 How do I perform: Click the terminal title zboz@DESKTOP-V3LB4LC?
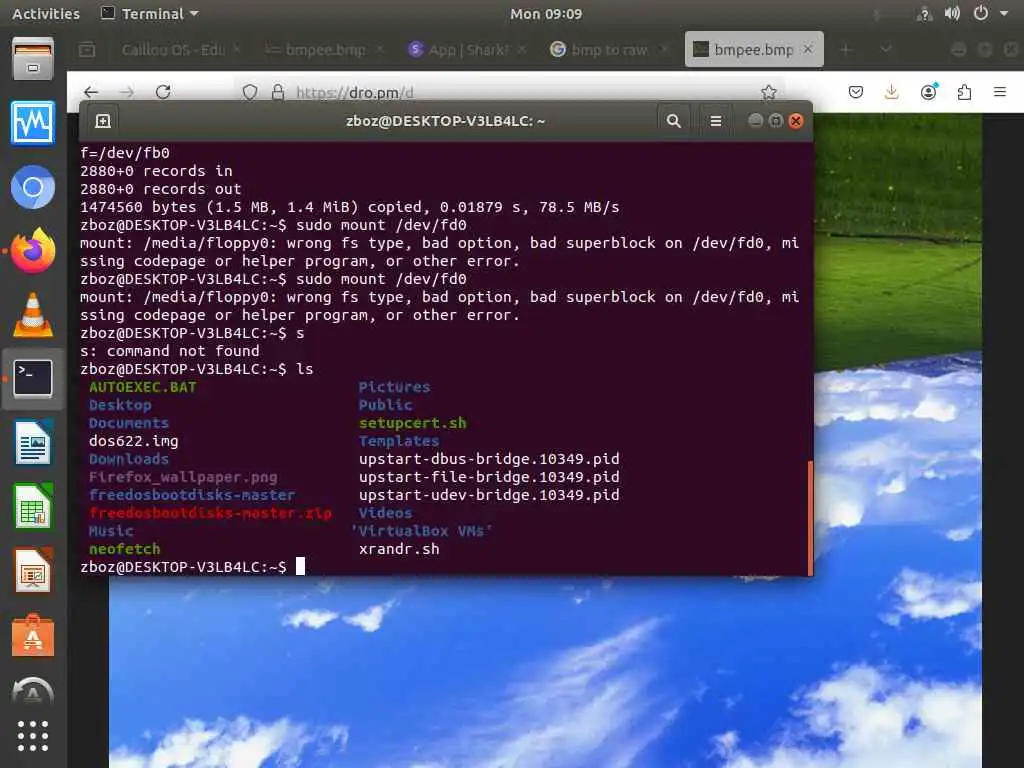click(445, 121)
